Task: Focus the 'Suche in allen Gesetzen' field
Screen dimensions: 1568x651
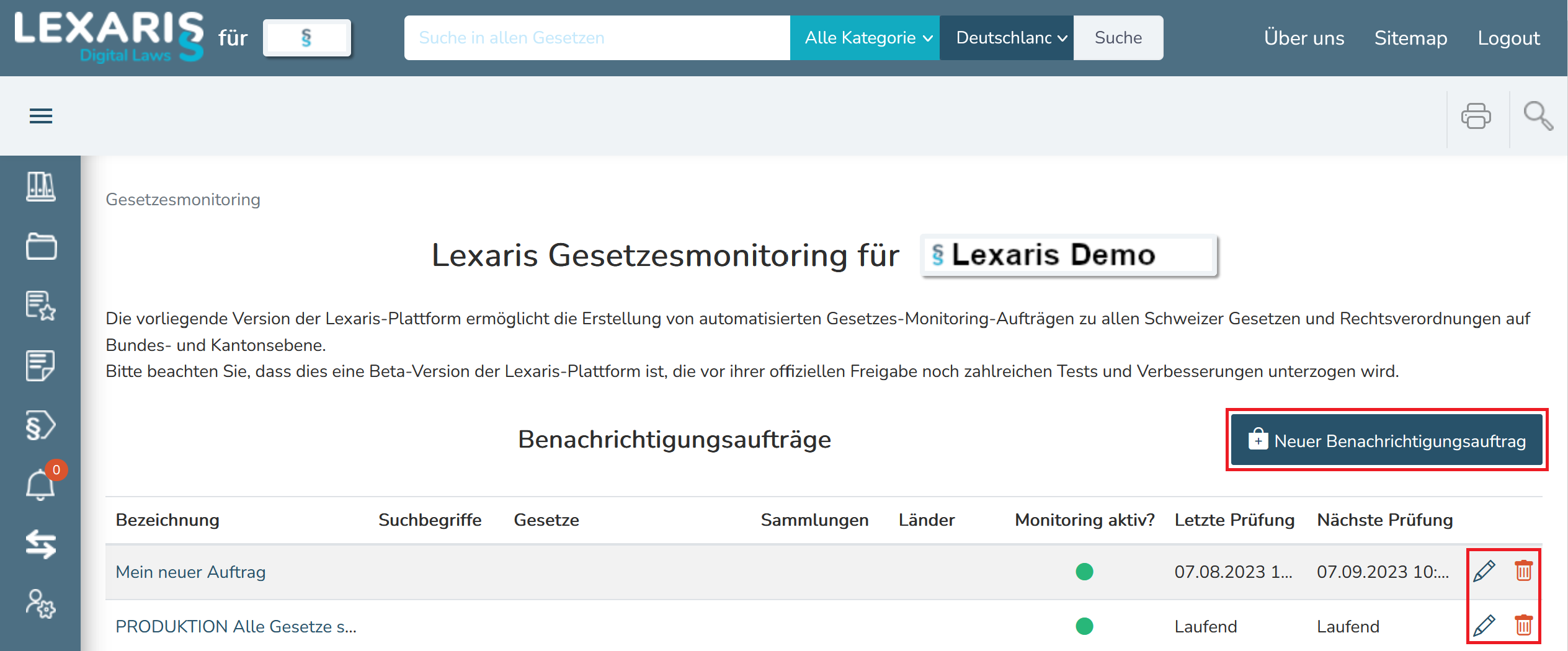Action: click(597, 38)
